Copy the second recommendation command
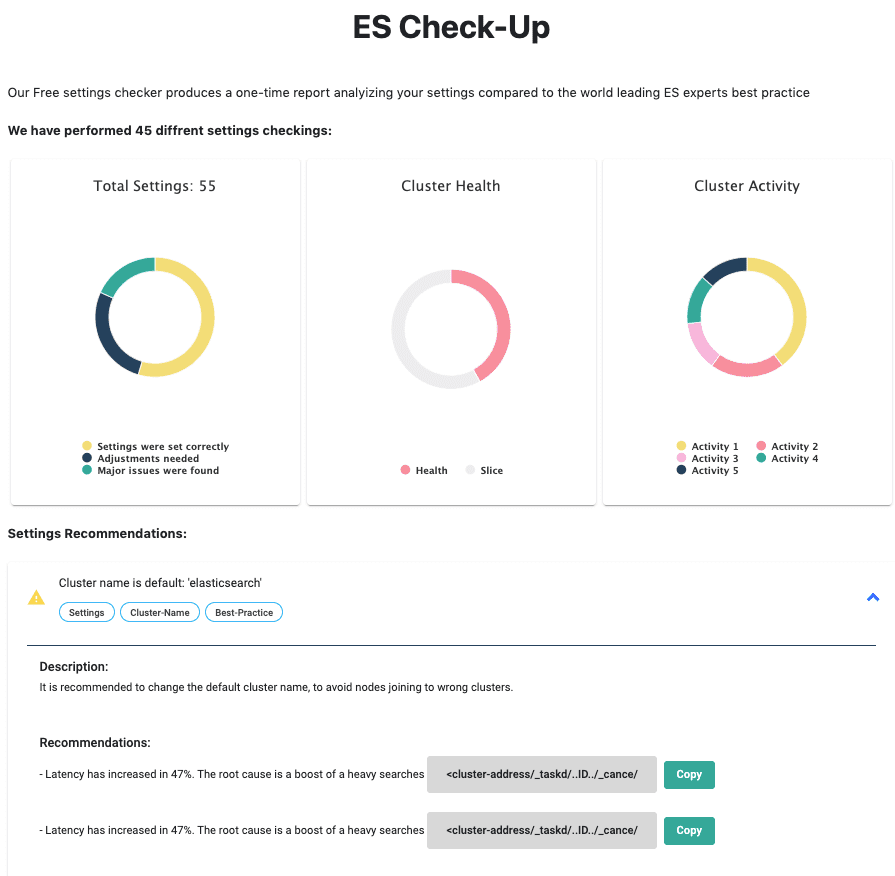This screenshot has width=895, height=876. point(689,830)
